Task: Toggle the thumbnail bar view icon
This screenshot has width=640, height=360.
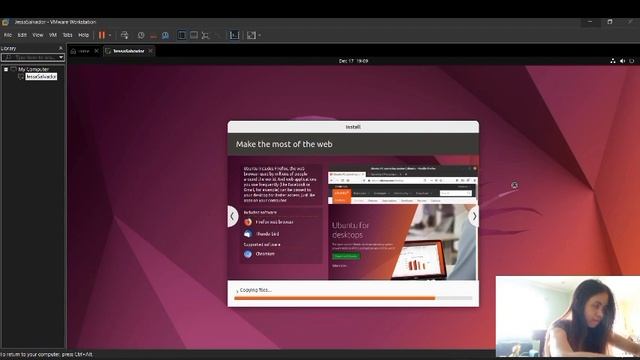Action: tap(194, 36)
